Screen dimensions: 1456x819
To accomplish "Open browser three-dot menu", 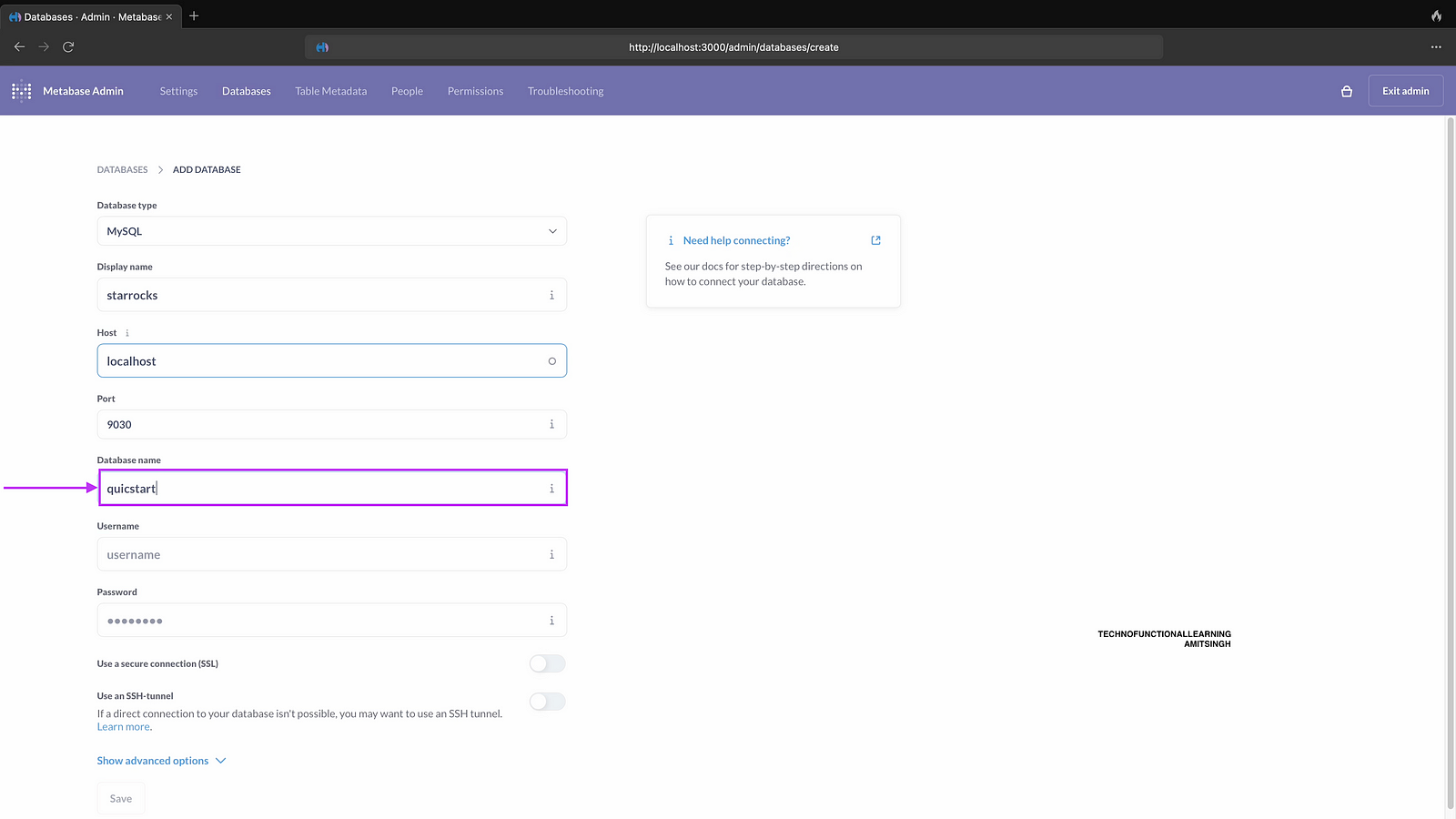I will 1435,46.
